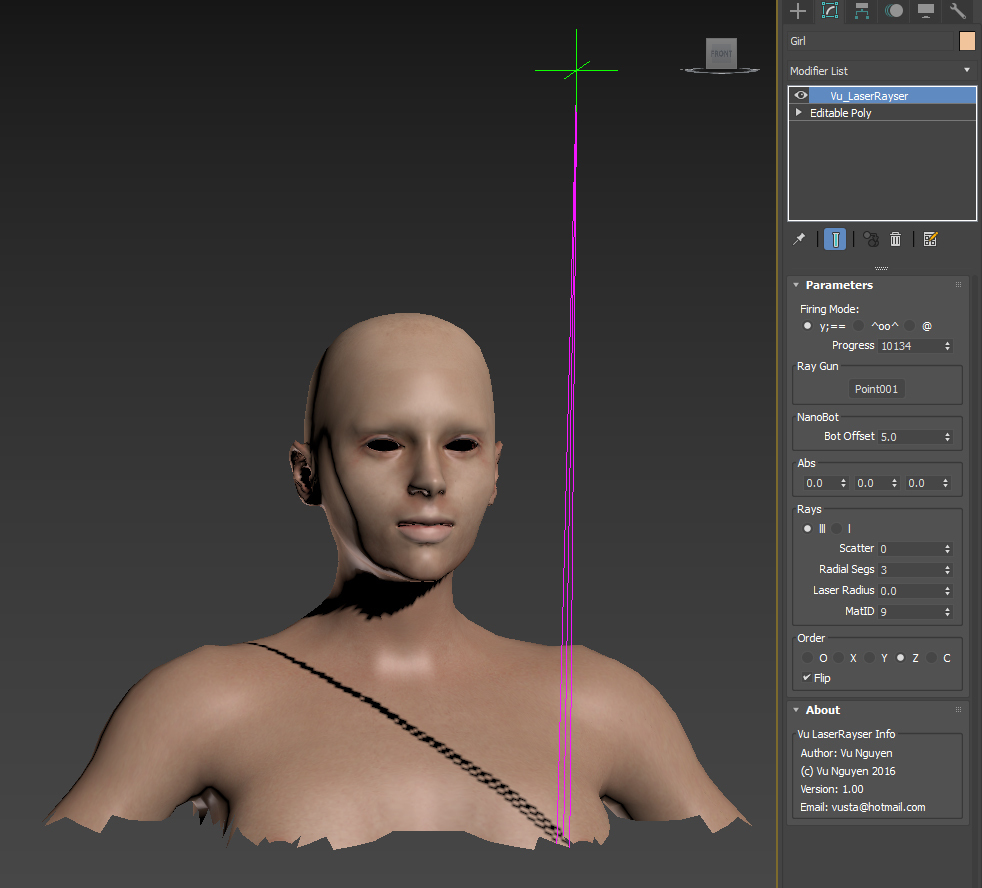The image size is (982, 888).
Task: Open the Girl object color swatch
Action: click(x=967, y=41)
